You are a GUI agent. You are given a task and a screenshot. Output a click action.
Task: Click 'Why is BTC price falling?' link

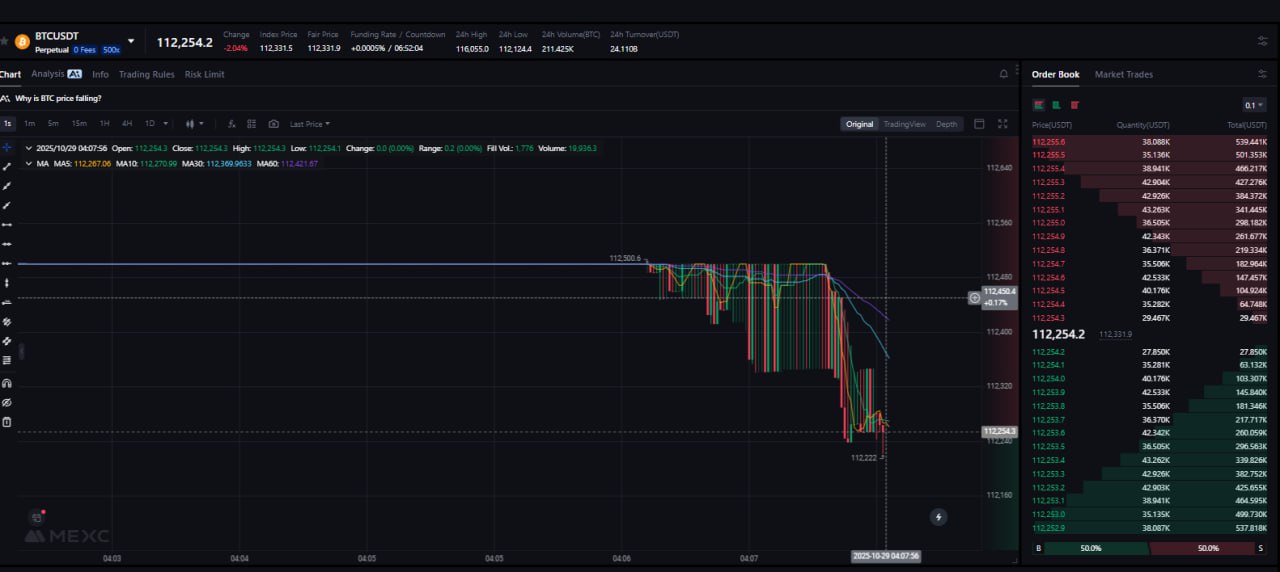tap(58, 98)
